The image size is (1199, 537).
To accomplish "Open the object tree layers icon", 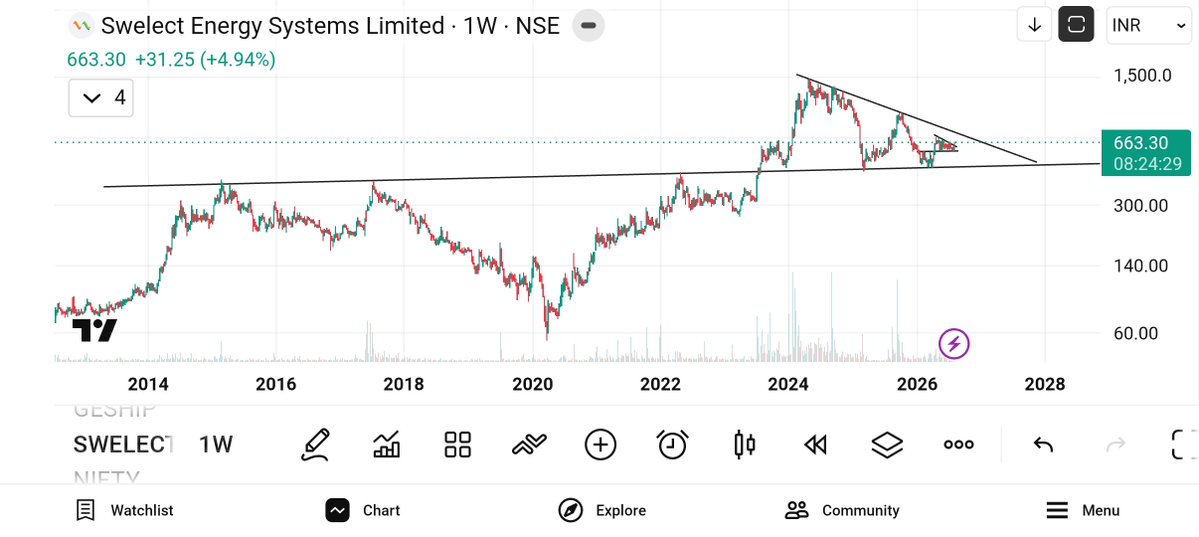I will point(887,444).
